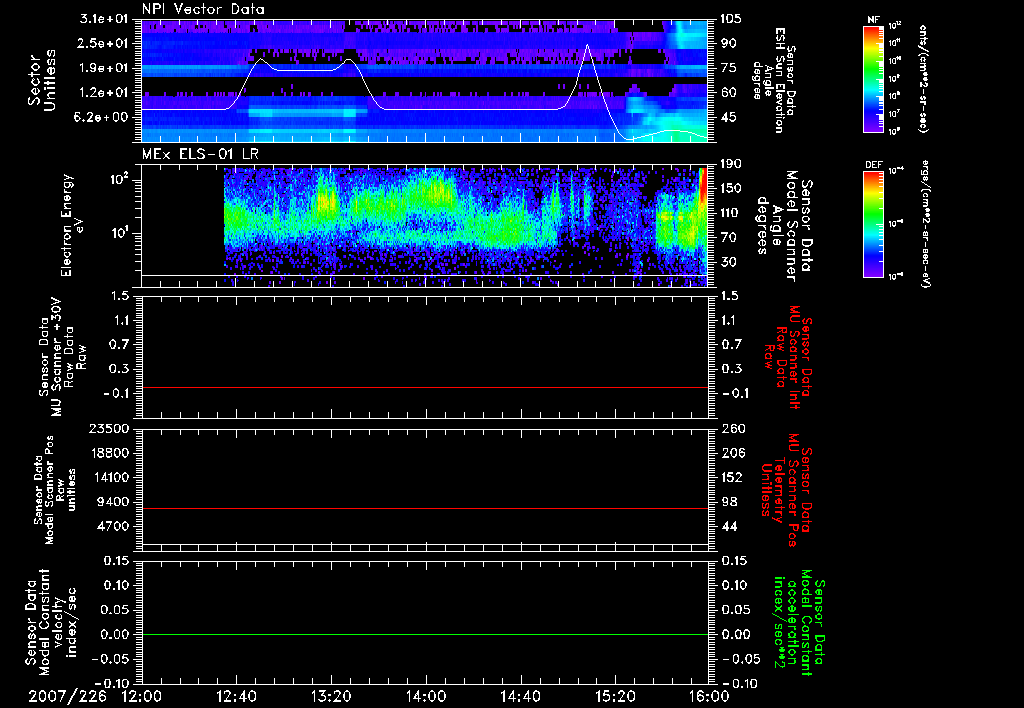Click the '15:20' time tick label
This screenshot has width=1024, height=708.
(615, 696)
